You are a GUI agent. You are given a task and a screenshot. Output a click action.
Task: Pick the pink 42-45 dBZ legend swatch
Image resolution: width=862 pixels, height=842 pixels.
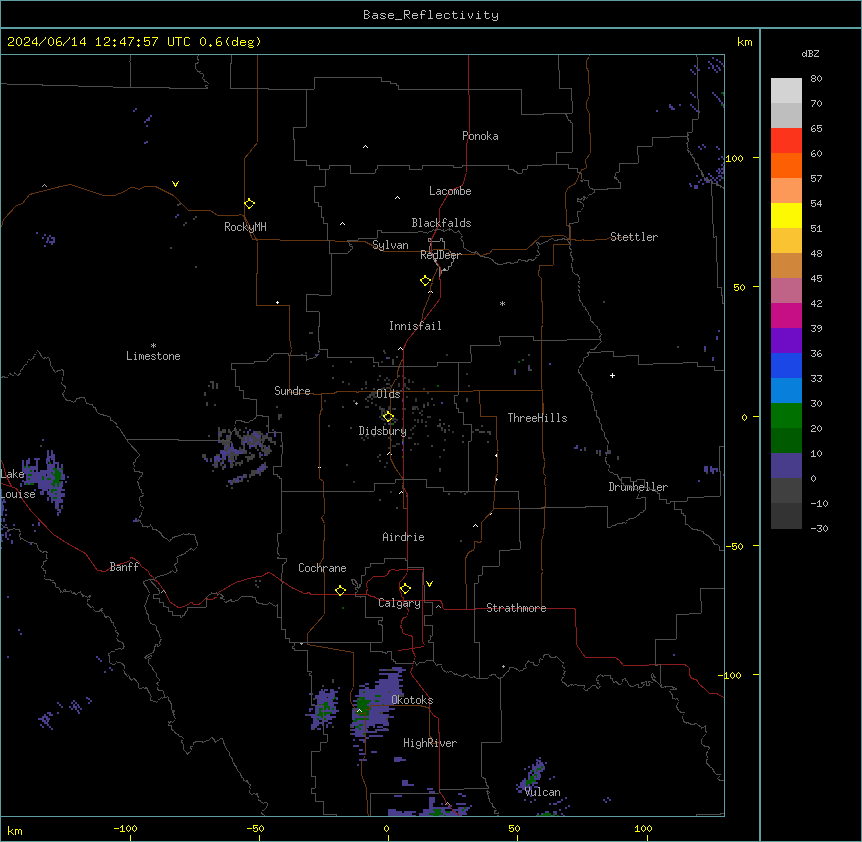tap(786, 291)
